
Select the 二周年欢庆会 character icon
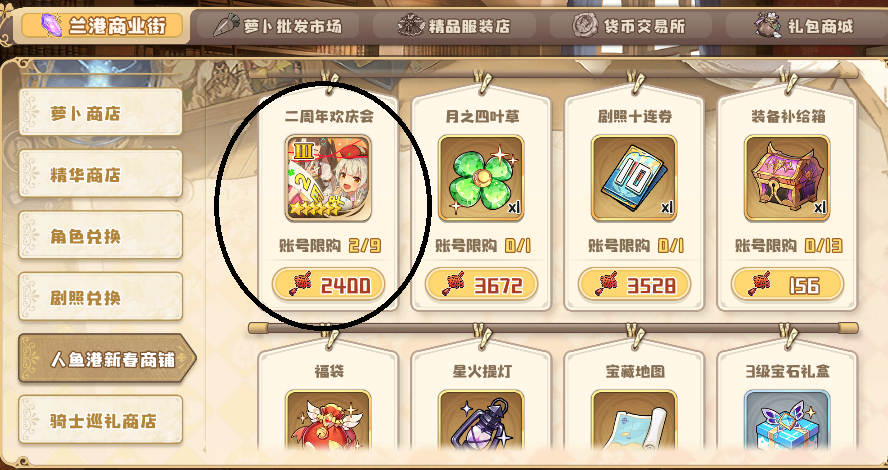tap(328, 178)
